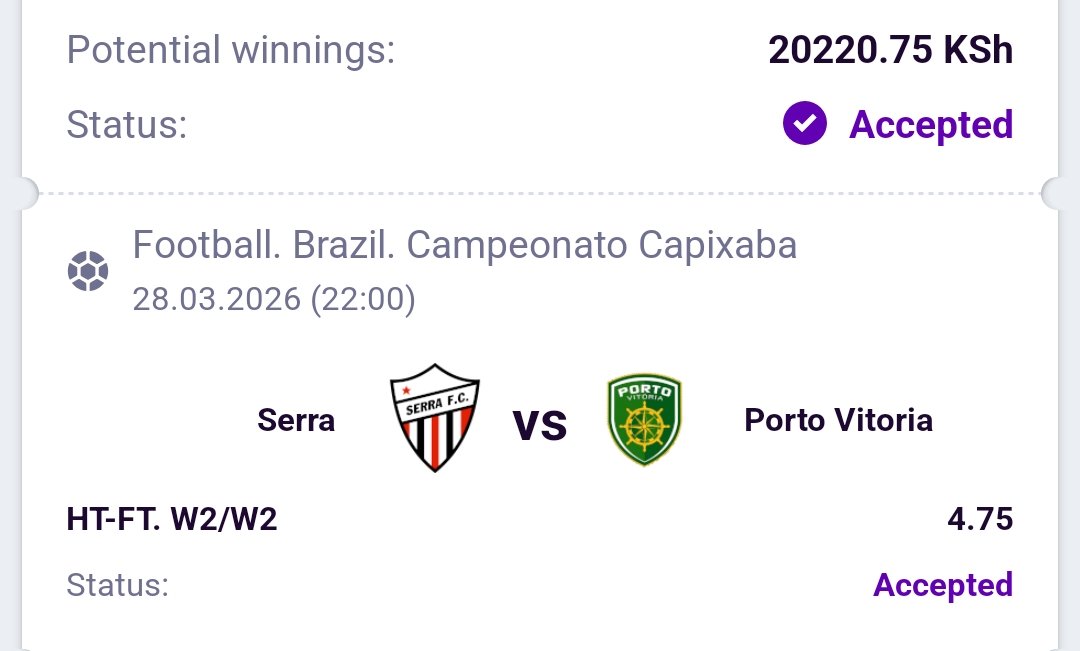Screen dimensions: 1080x651
Task: Click the dashed ticket divider line
Action: pyautogui.click(x=540, y=192)
